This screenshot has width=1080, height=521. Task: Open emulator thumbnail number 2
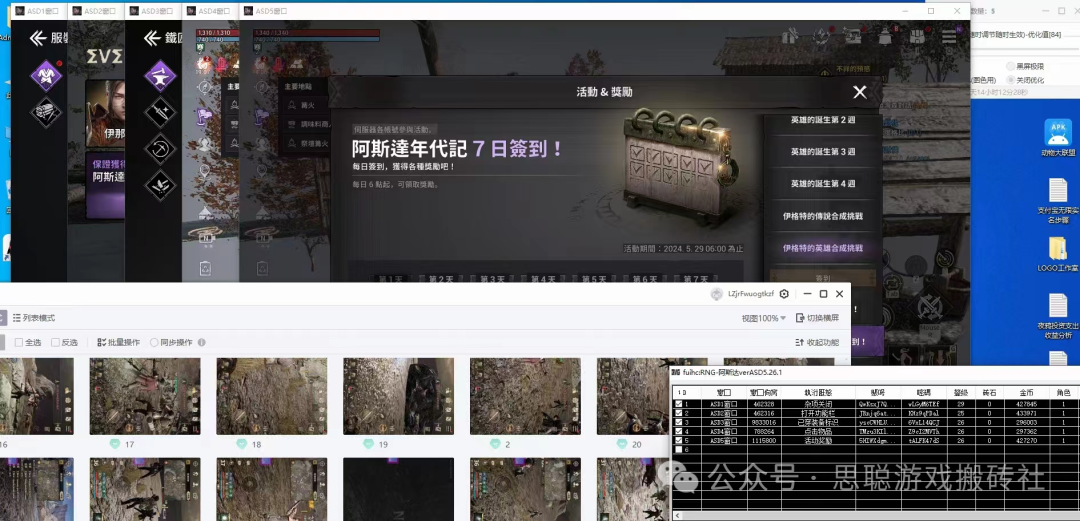[525, 396]
